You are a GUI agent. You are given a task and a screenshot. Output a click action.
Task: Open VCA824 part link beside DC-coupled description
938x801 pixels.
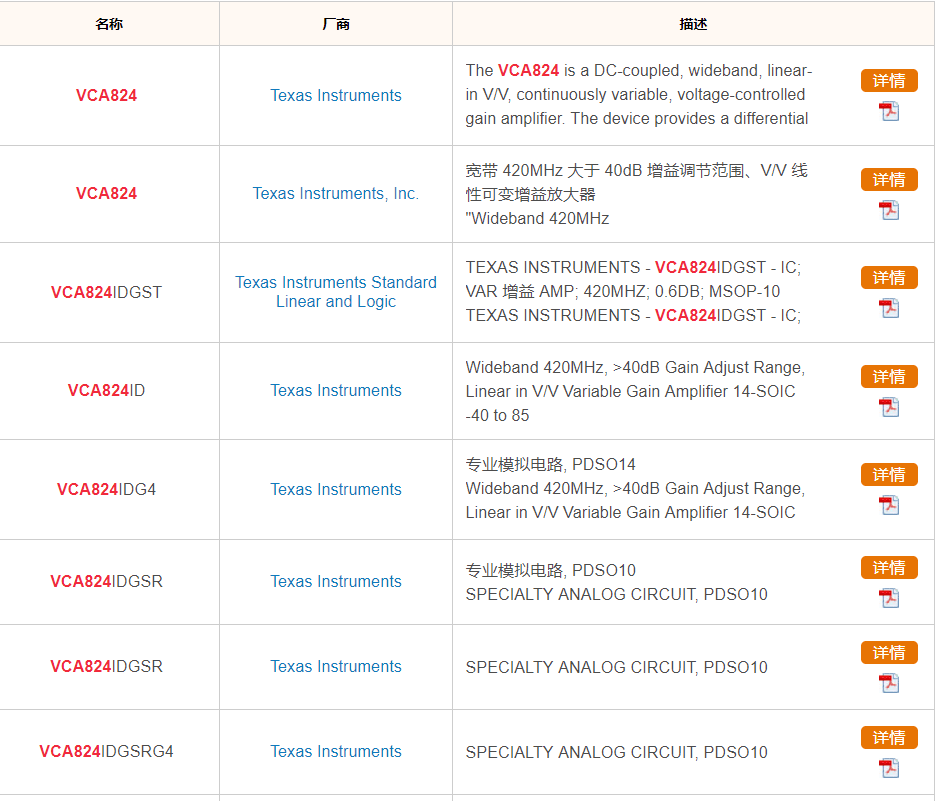pos(106,95)
